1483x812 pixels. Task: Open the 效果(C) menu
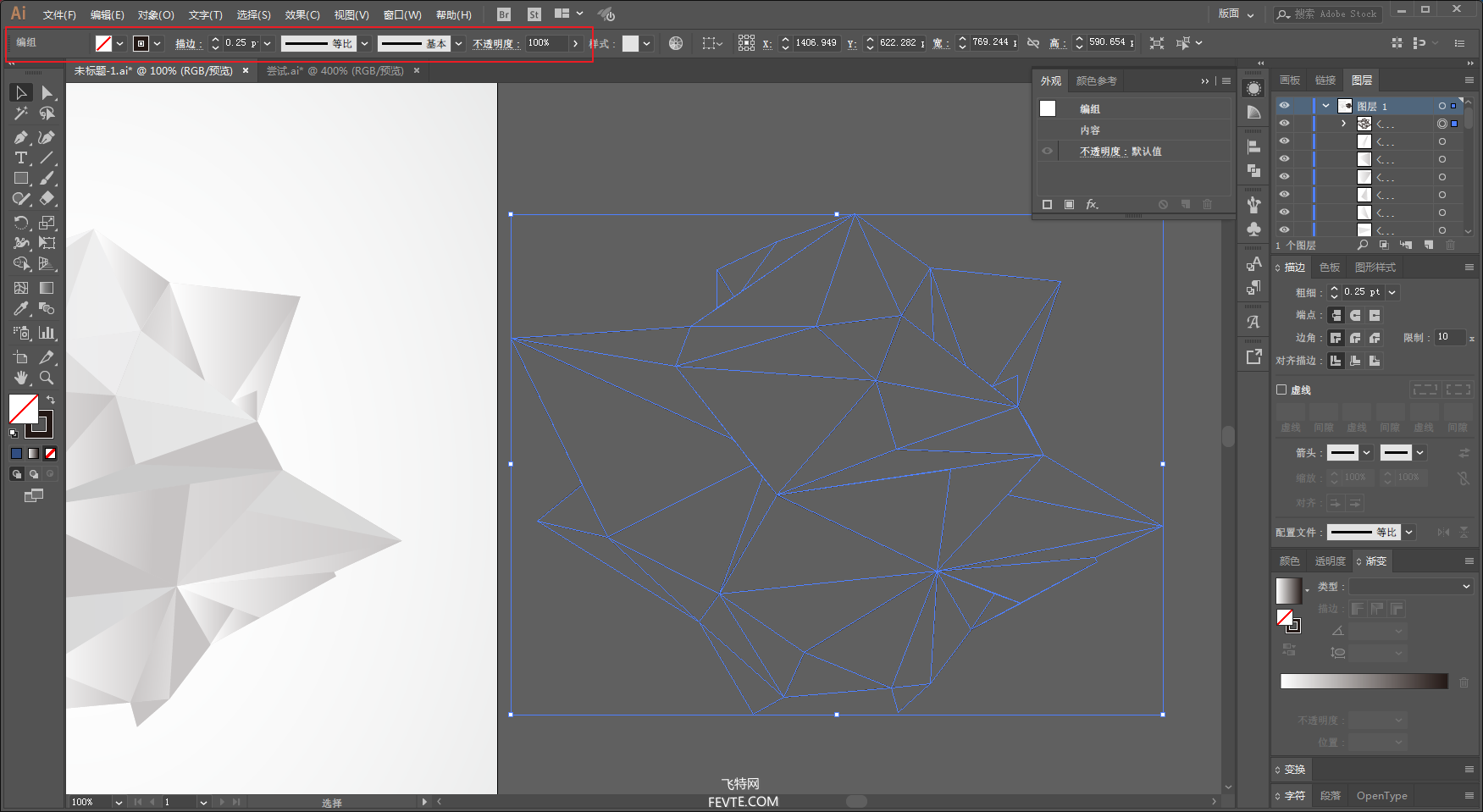pyautogui.click(x=302, y=15)
